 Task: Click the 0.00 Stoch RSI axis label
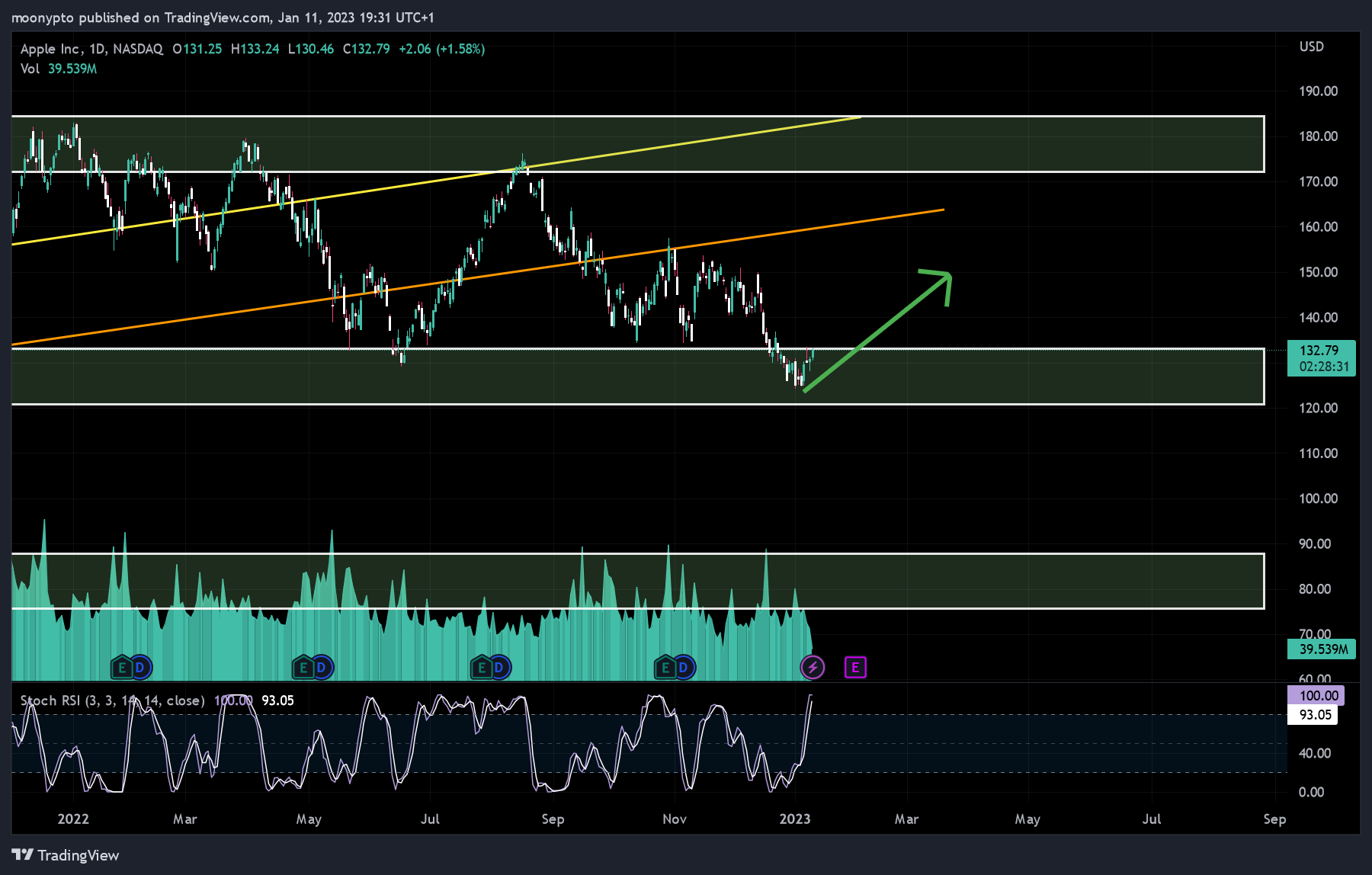pos(1312,792)
